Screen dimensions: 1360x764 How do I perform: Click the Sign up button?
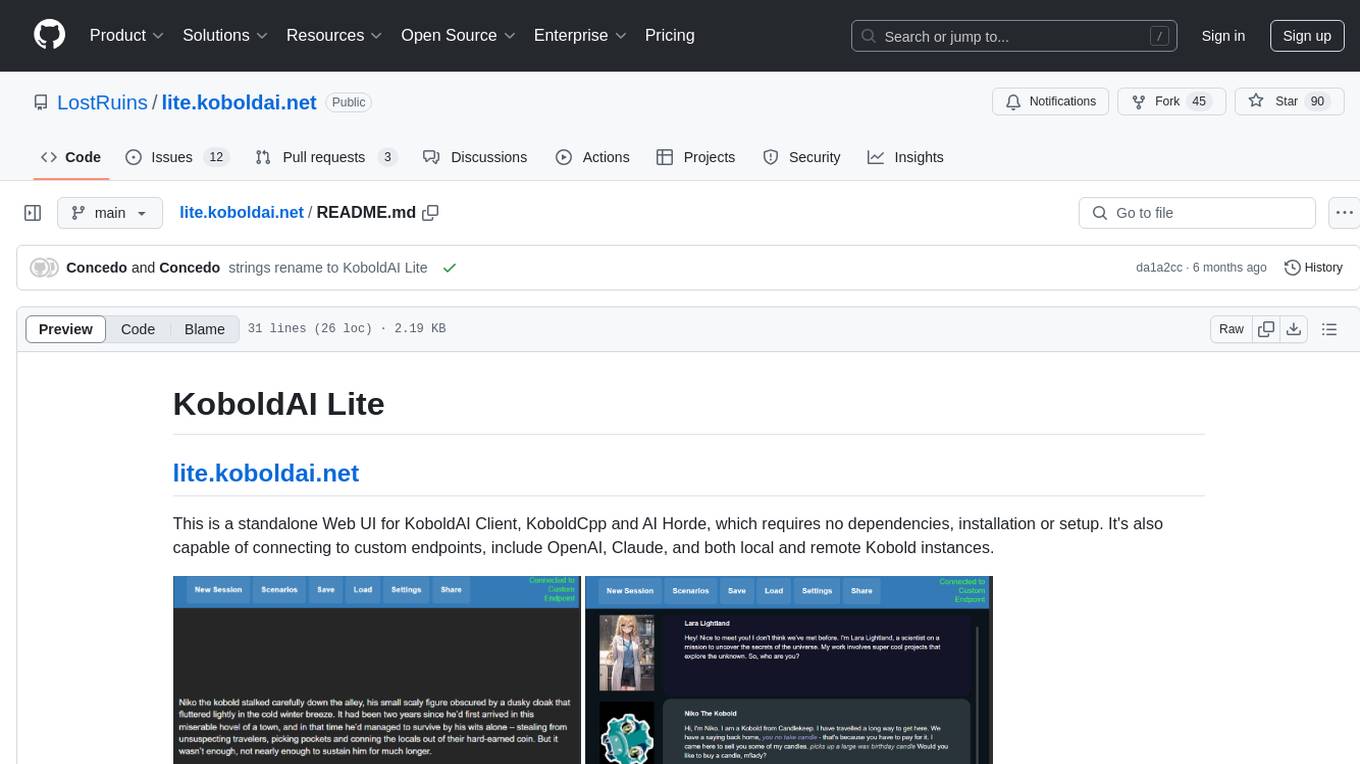1307,35
